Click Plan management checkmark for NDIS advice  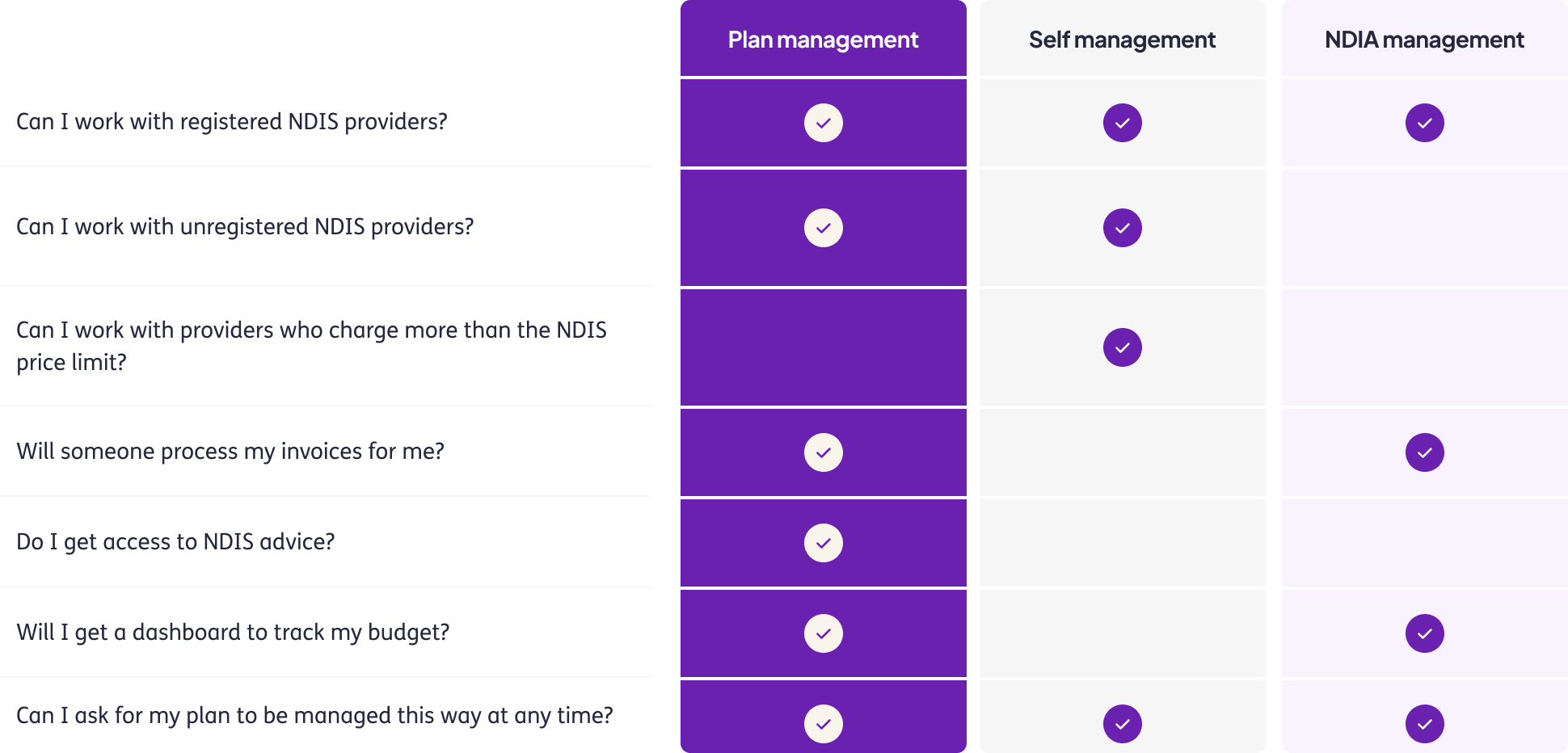coord(823,543)
